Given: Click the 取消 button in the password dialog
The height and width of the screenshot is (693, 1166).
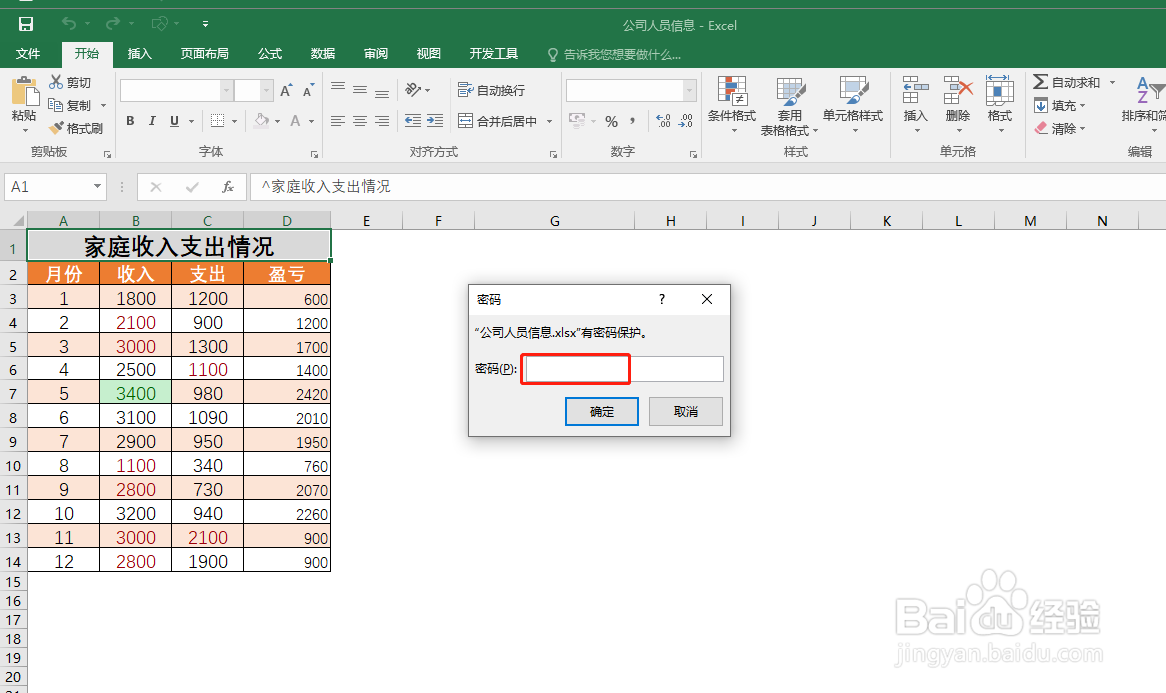Looking at the screenshot, I should click(685, 411).
